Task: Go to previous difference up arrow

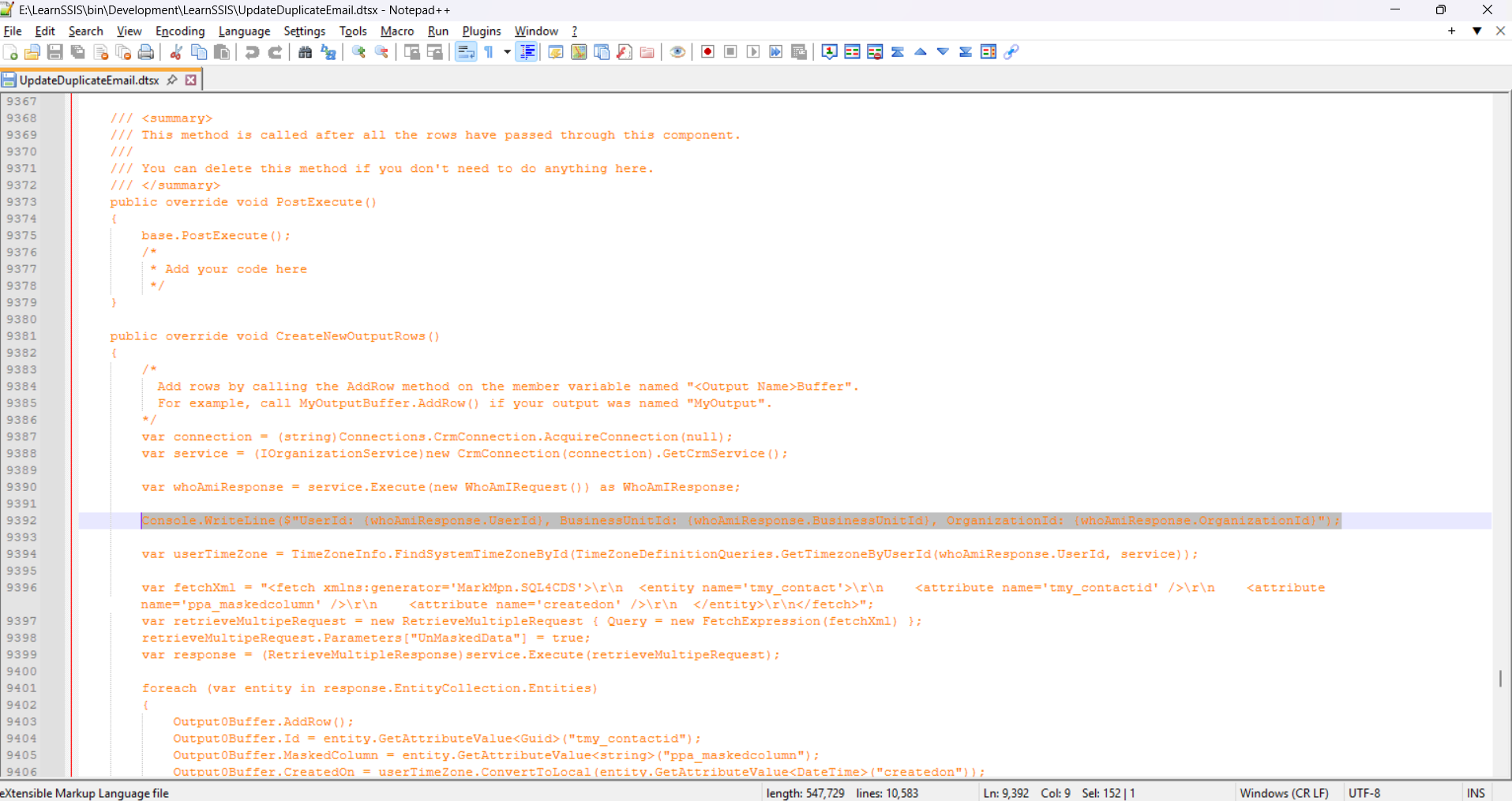Action: click(921, 52)
